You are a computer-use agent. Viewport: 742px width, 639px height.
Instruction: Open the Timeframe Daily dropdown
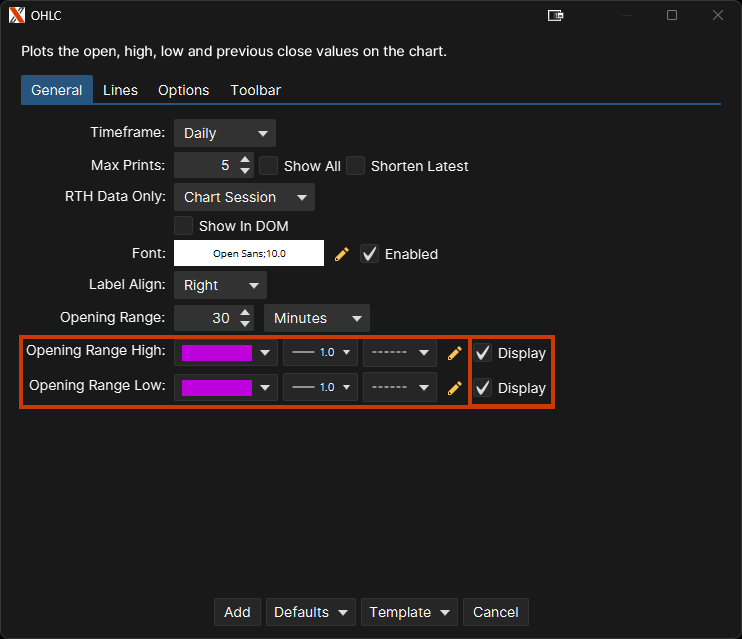coord(225,133)
